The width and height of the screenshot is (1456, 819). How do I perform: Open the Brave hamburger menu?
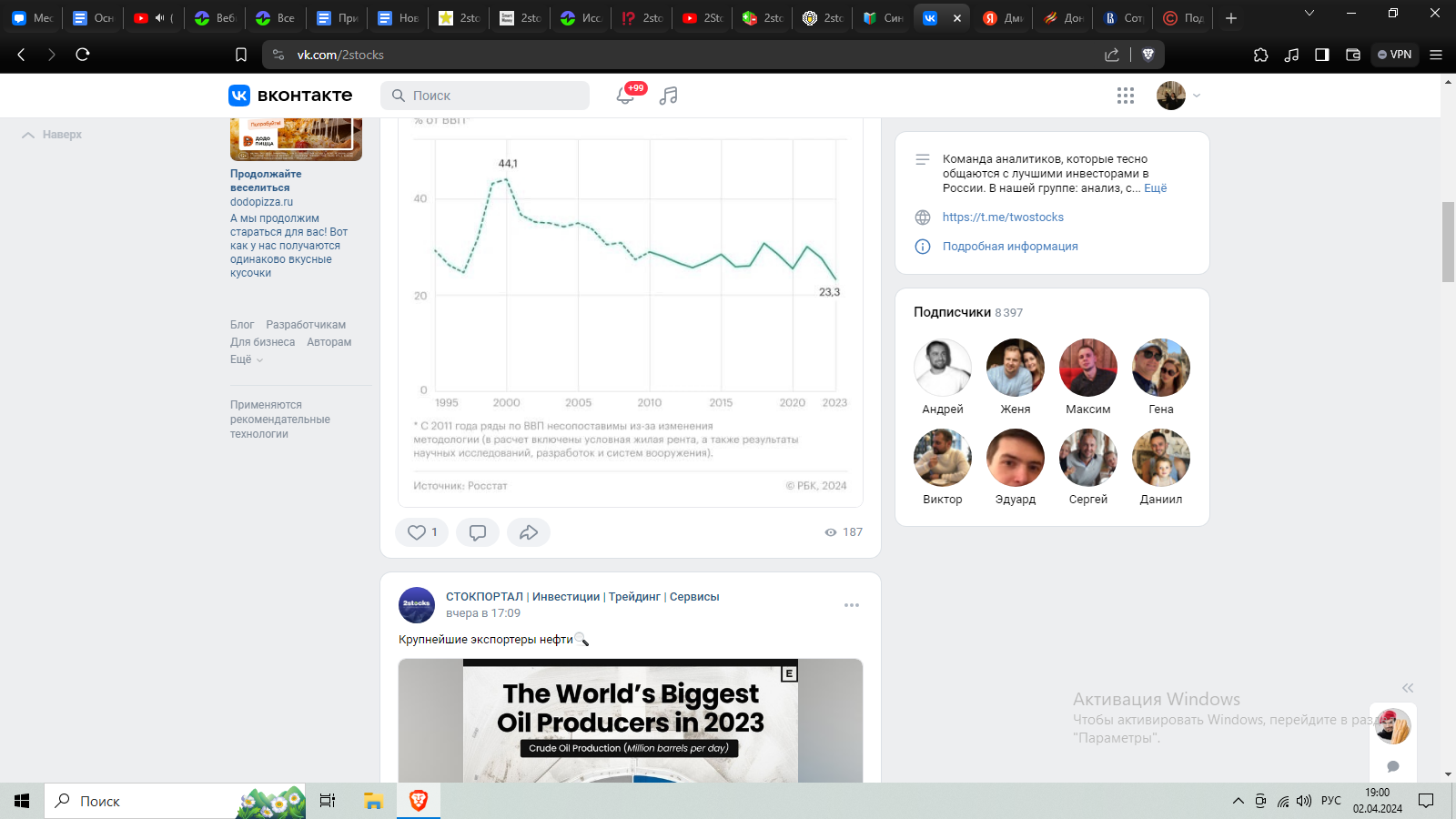(1436, 55)
